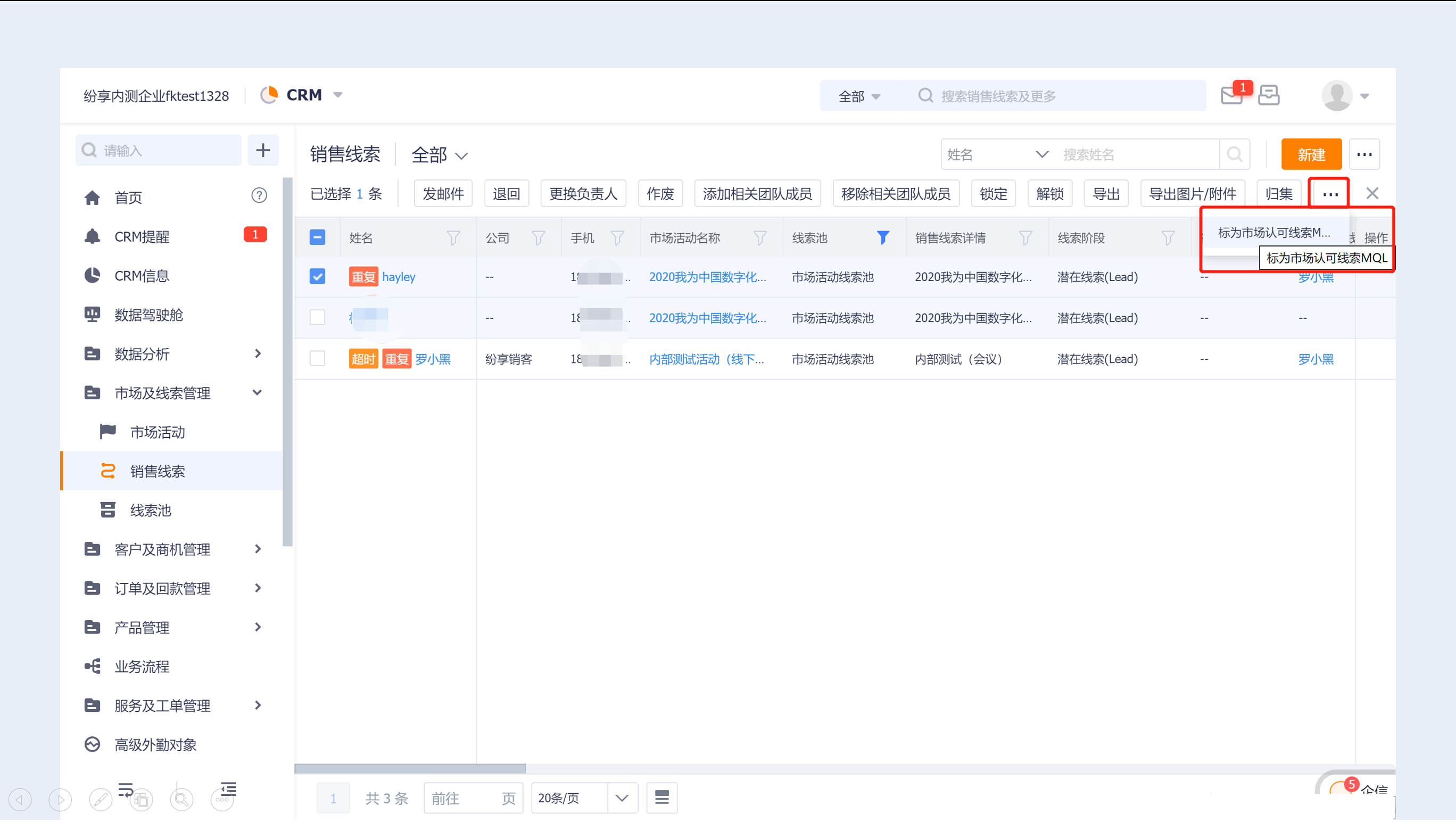Click the more batch actions ellipsis button
The width and height of the screenshot is (1456, 822).
[1330, 194]
